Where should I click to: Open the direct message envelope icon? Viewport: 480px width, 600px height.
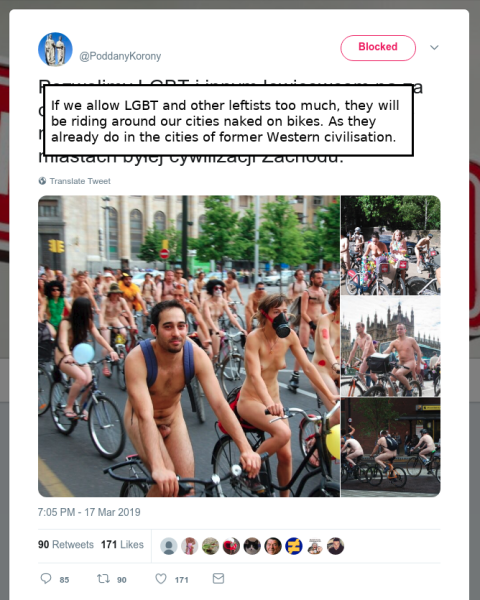click(218, 578)
